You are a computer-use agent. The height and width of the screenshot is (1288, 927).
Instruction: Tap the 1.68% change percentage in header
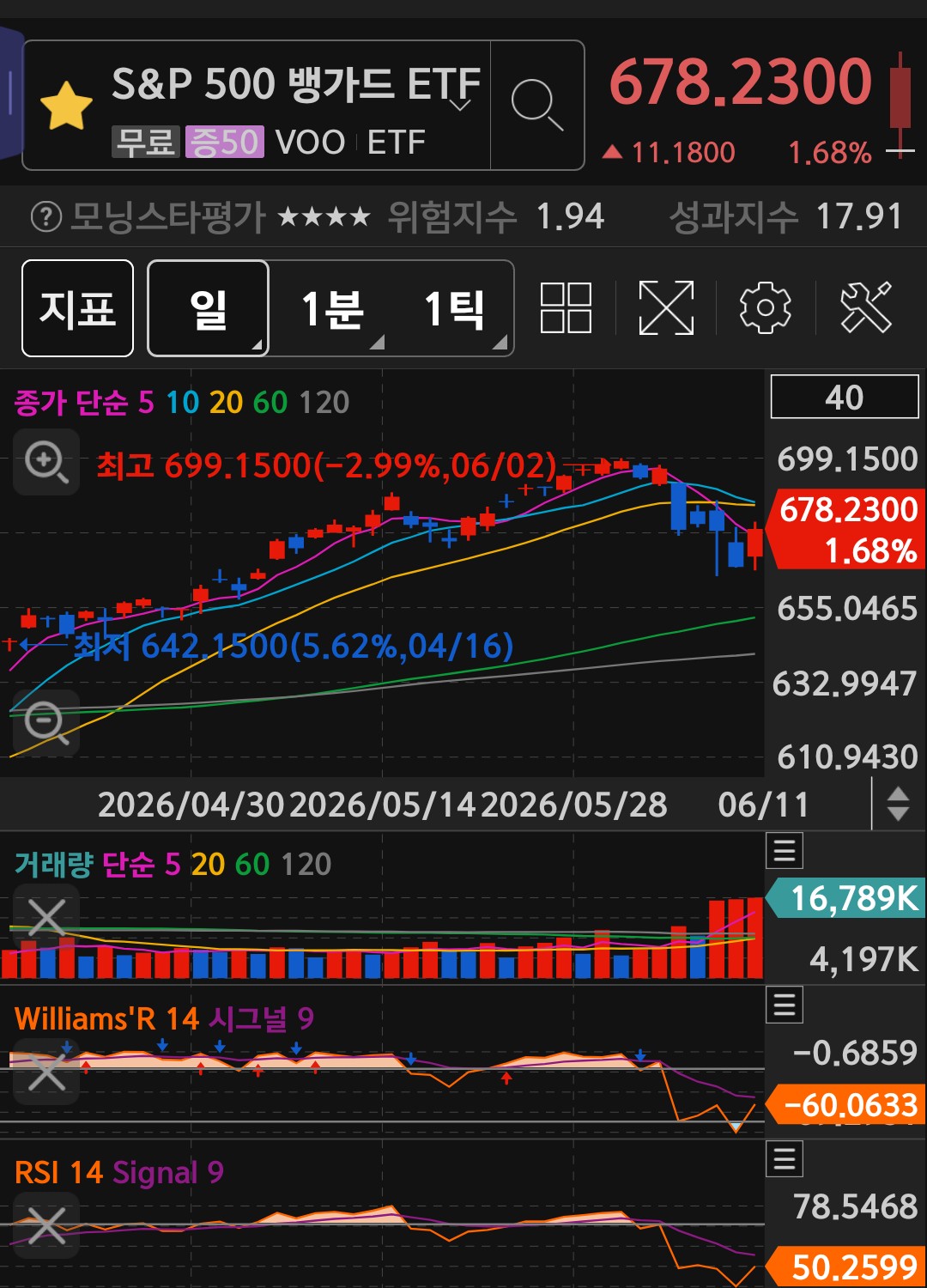[x=830, y=153]
